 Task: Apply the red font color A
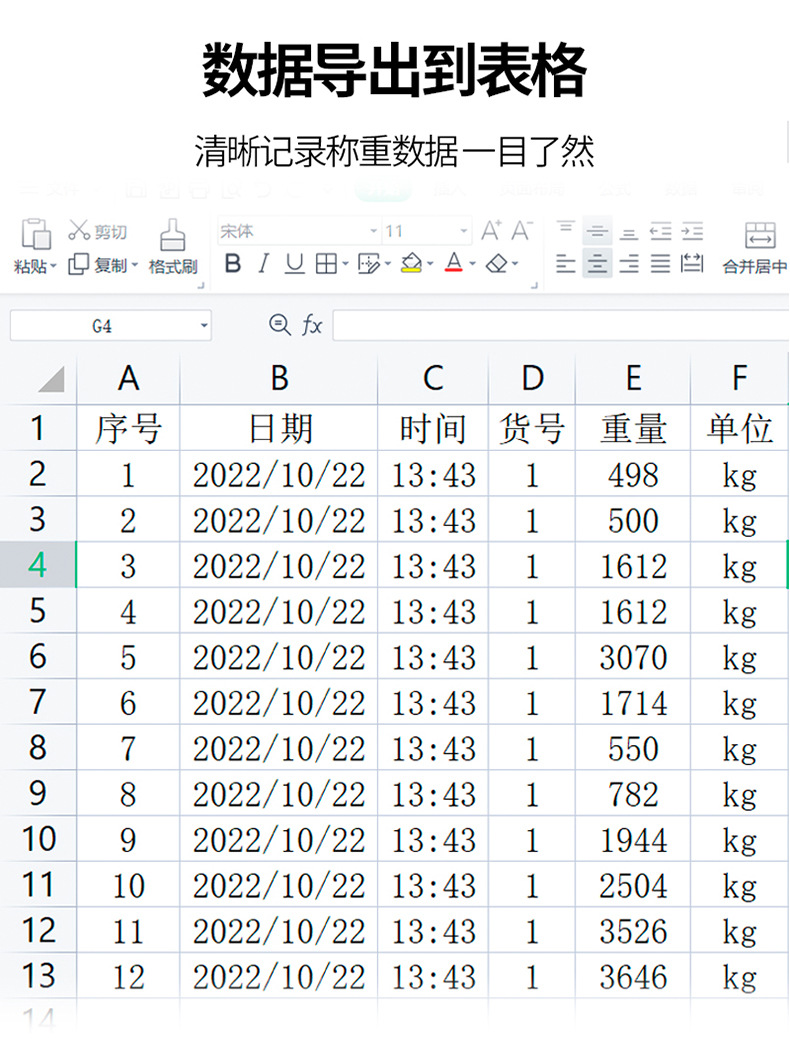click(454, 263)
